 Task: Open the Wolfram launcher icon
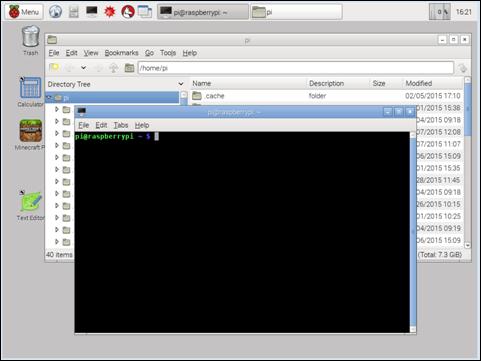click(128, 12)
